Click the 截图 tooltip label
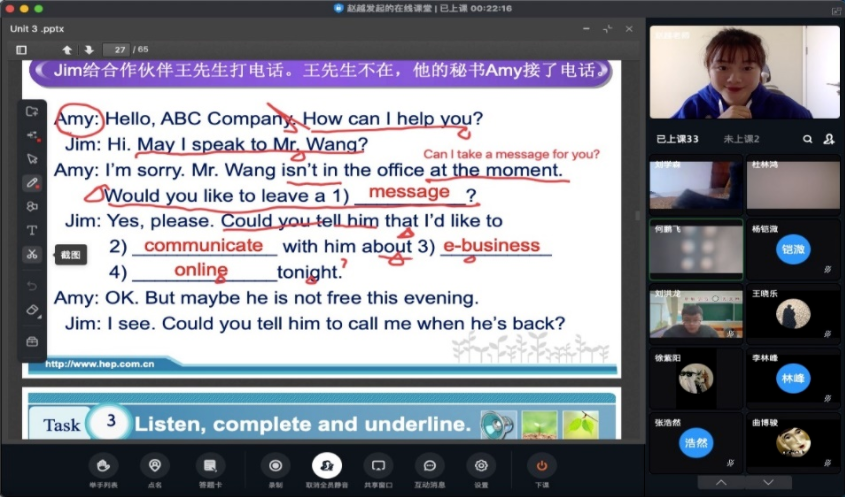This screenshot has height=497, width=845. tap(71, 255)
